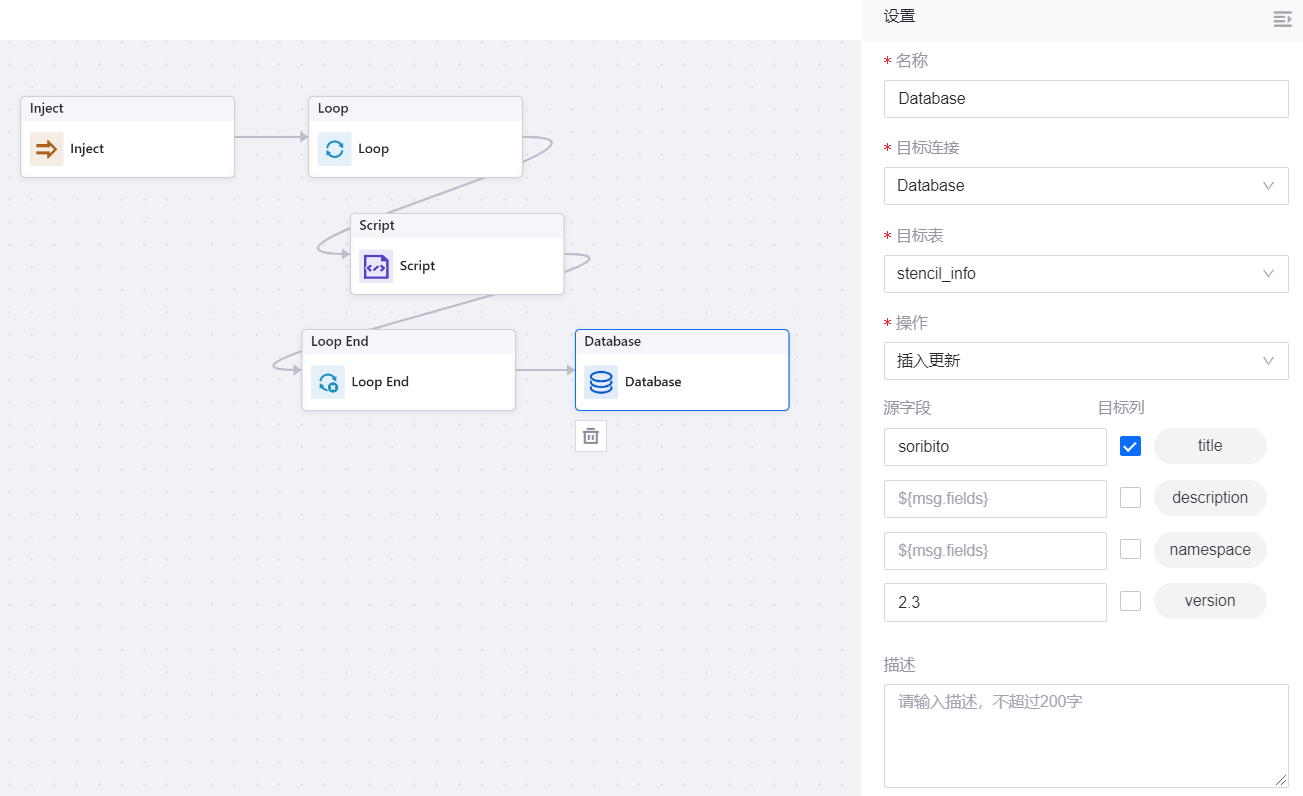Click the Inject node arrow icon
This screenshot has height=796, width=1303.
click(46, 149)
